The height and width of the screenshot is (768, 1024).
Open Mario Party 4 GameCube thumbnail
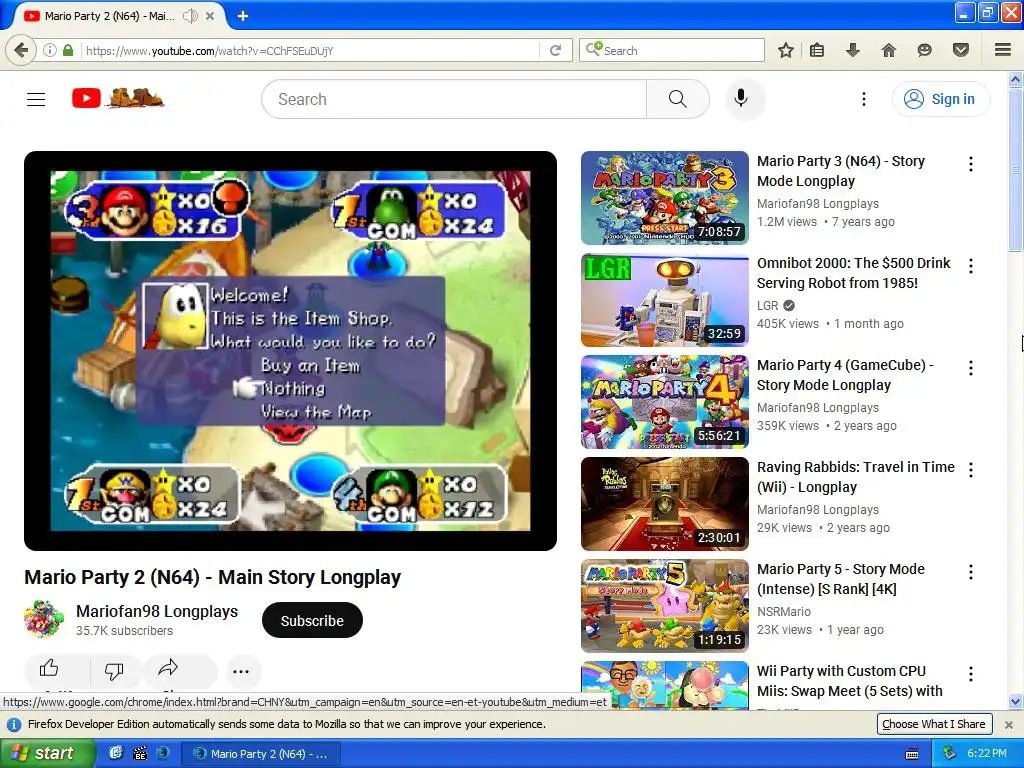[665, 402]
